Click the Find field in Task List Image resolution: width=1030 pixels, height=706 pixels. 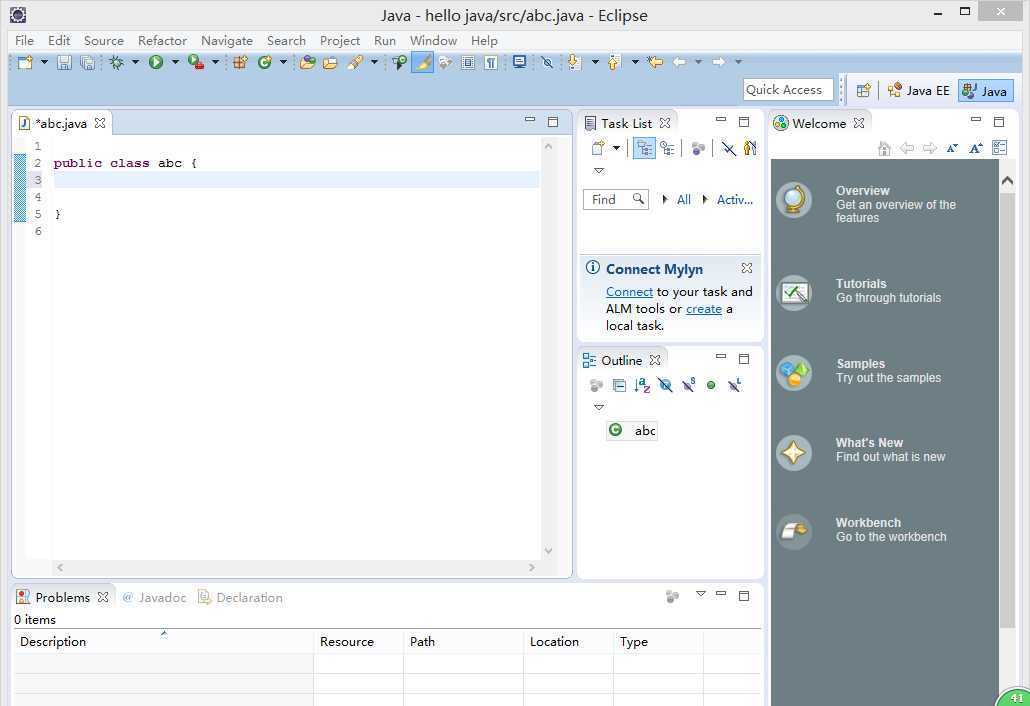(616, 200)
